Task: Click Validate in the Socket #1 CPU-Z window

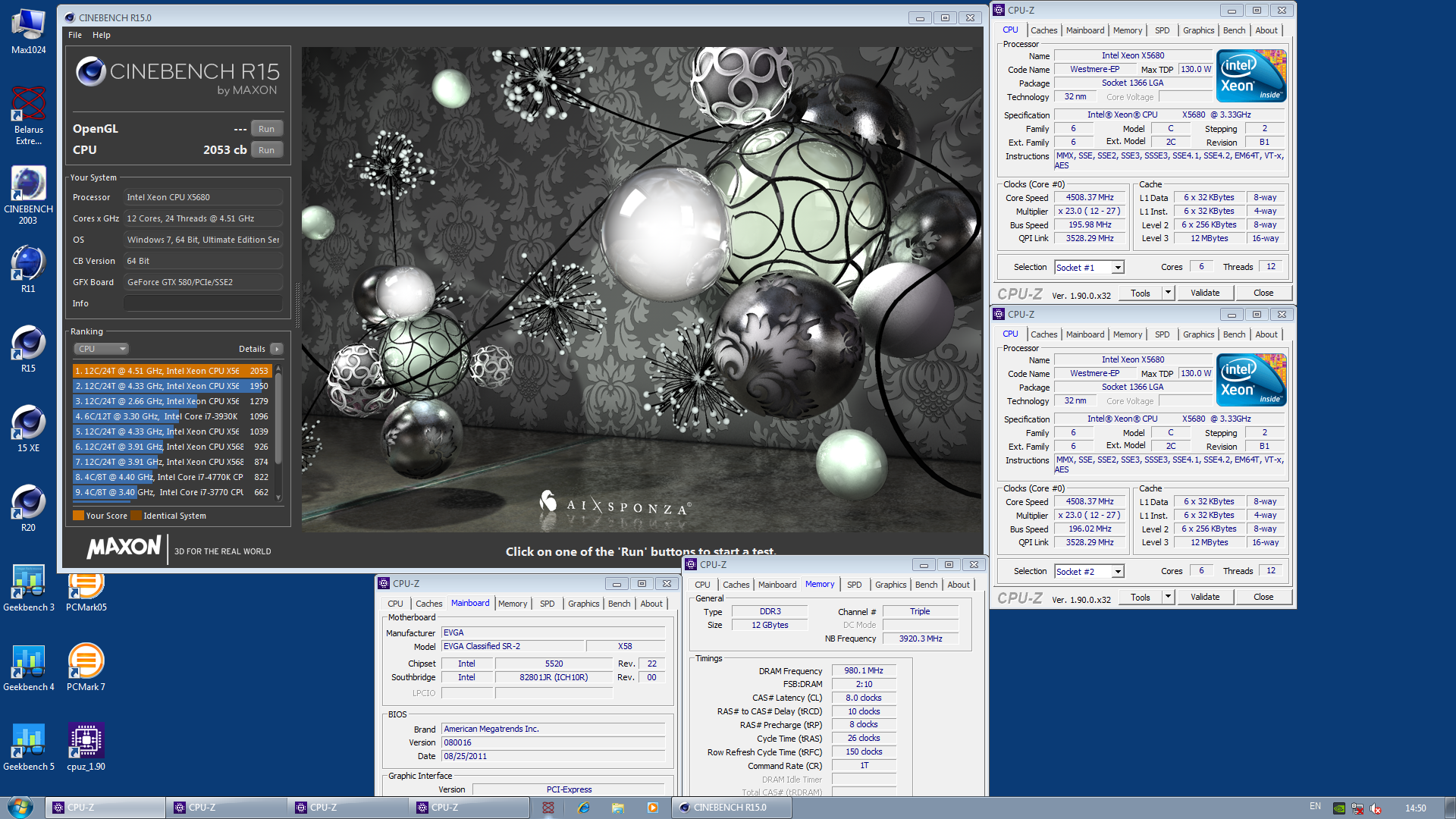Action: click(x=1205, y=293)
